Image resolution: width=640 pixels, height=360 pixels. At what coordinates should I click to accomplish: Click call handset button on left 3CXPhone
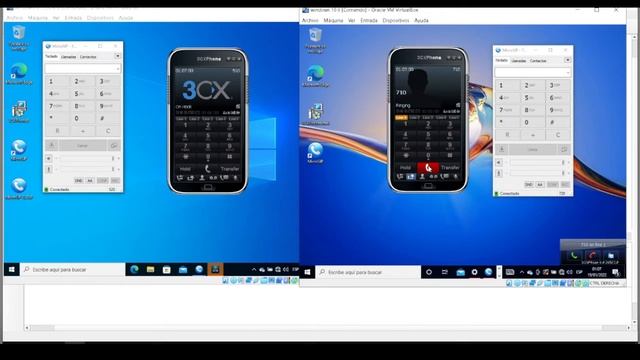coord(207,169)
